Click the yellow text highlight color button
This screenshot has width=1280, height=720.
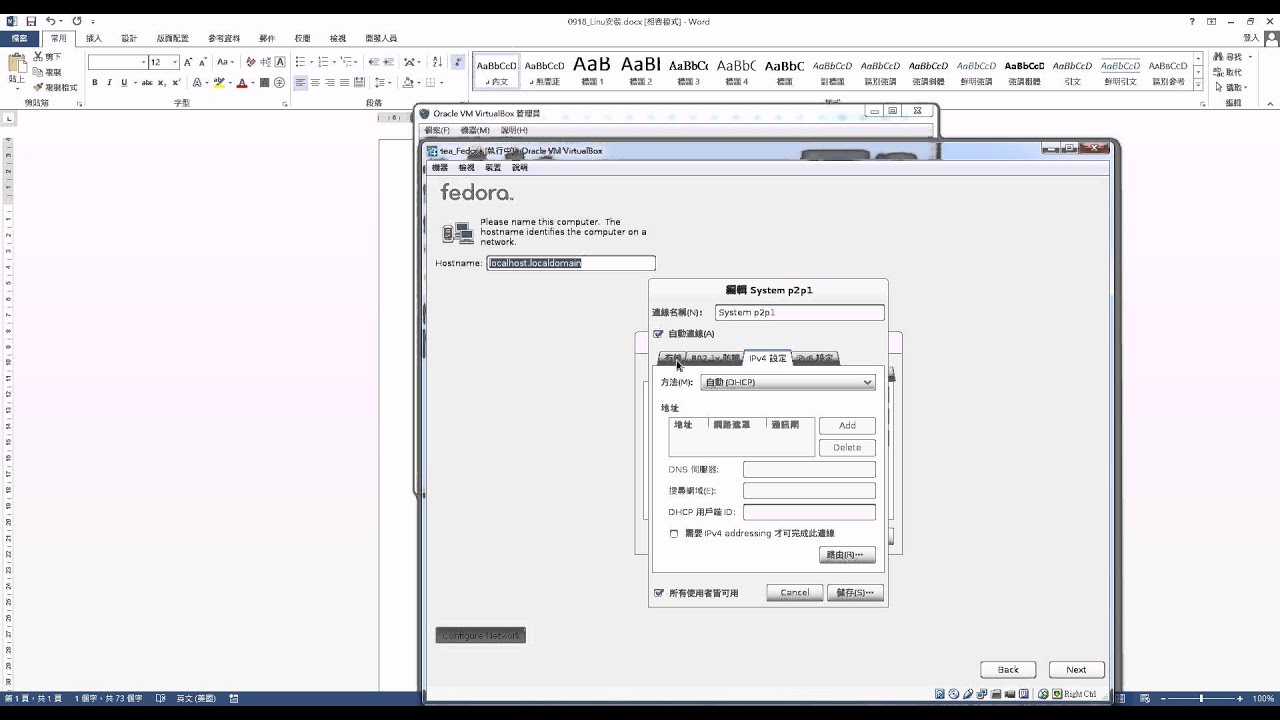click(219, 83)
